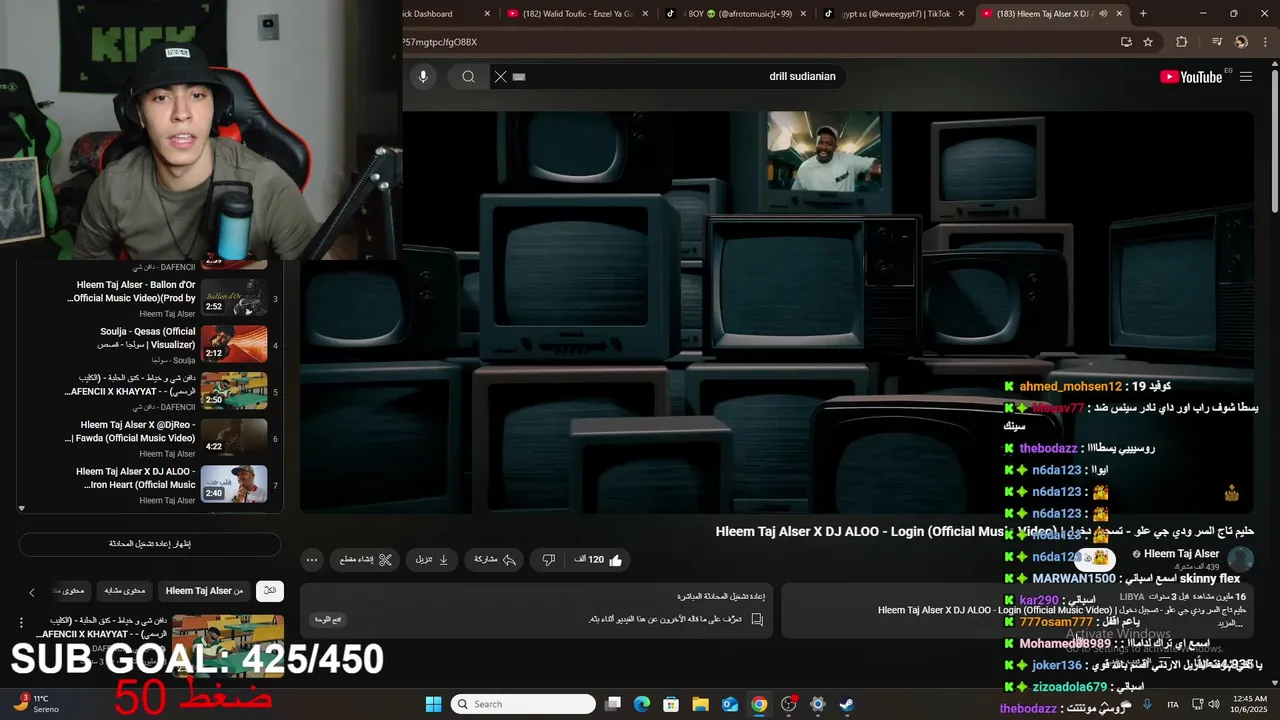Click Show chat replay (إظهار إعادة تشغيل المحادثة) button

(x=150, y=544)
